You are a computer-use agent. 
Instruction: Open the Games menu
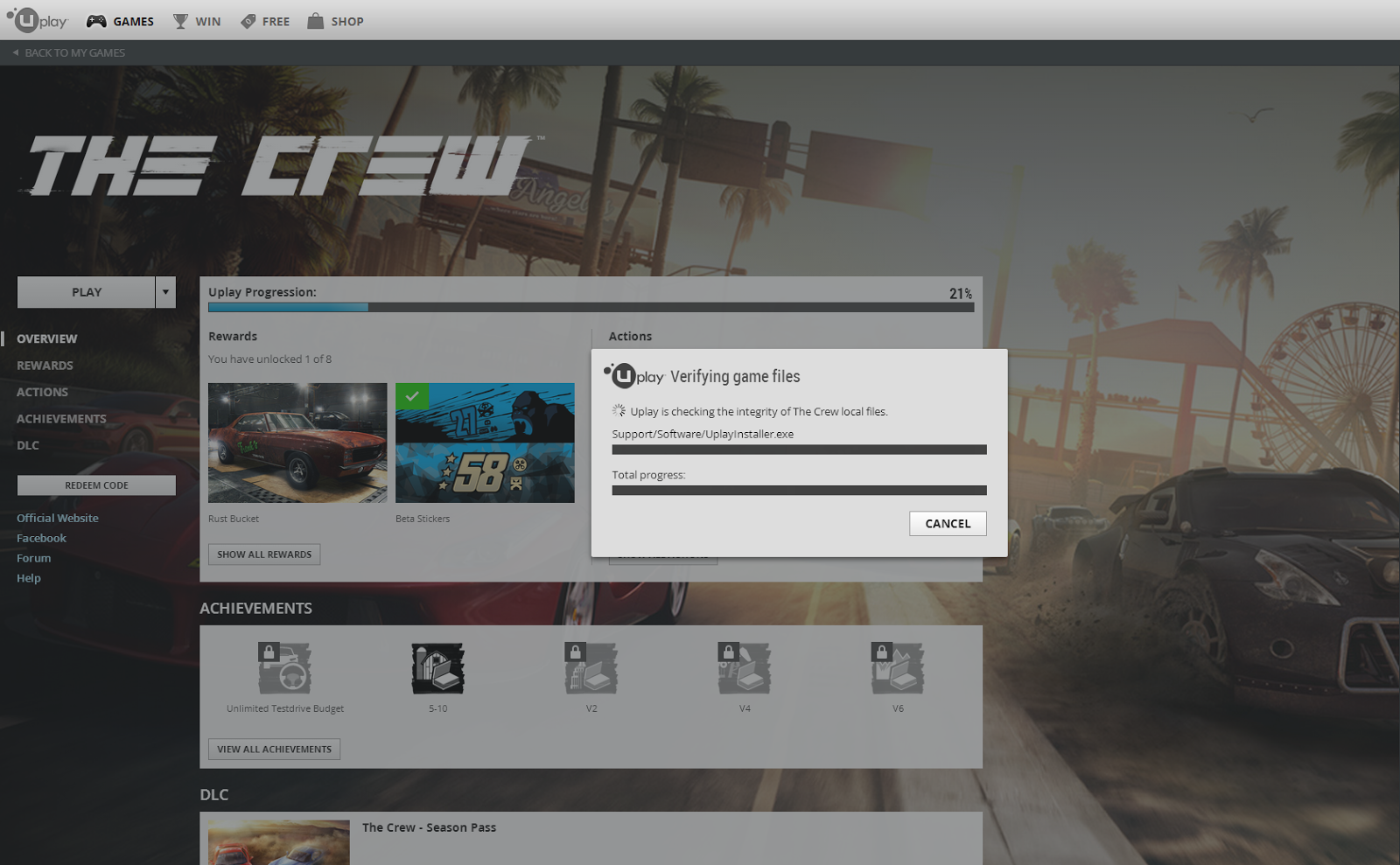[121, 21]
